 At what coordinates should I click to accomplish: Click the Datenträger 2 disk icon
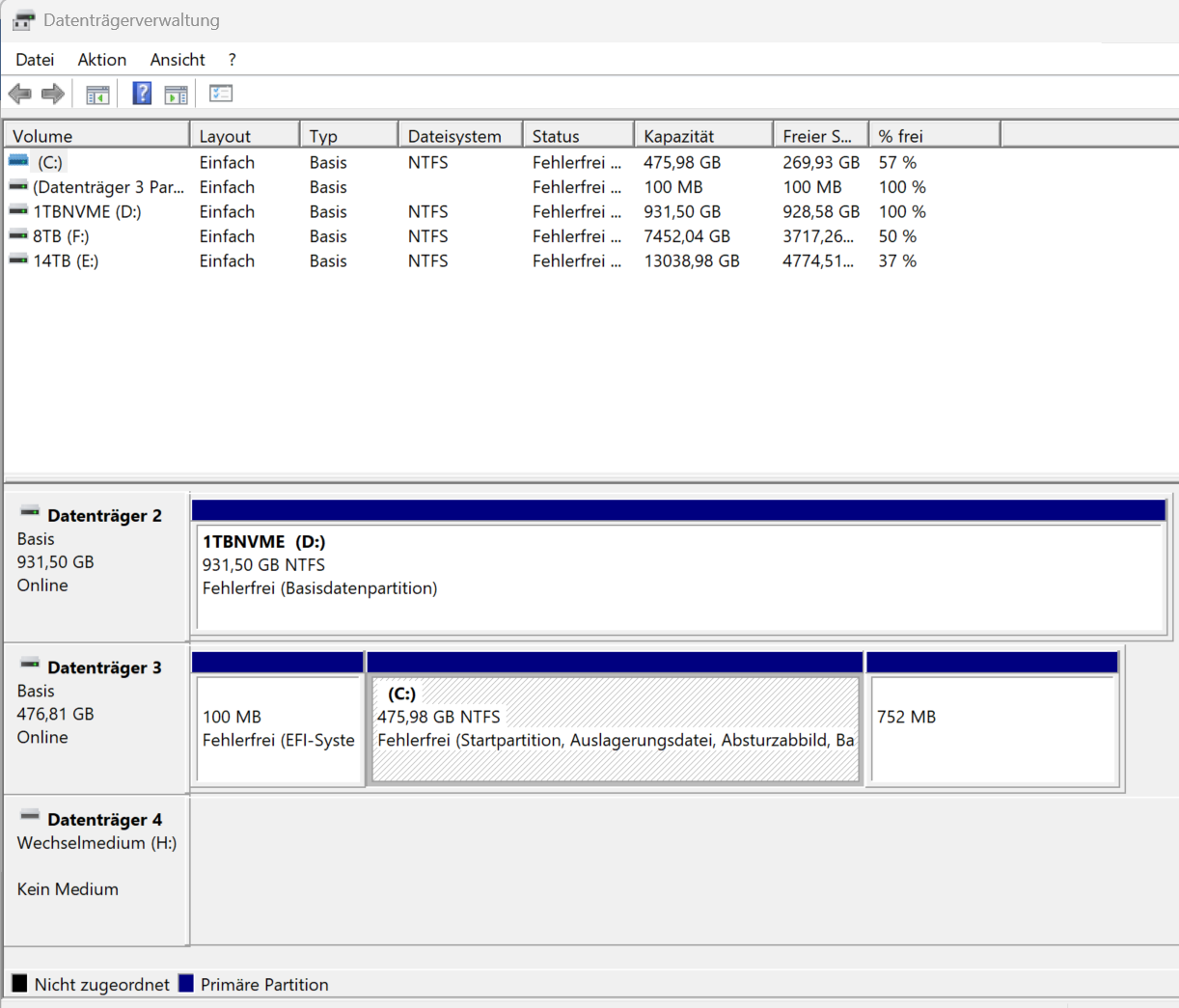pyautogui.click(x=30, y=512)
